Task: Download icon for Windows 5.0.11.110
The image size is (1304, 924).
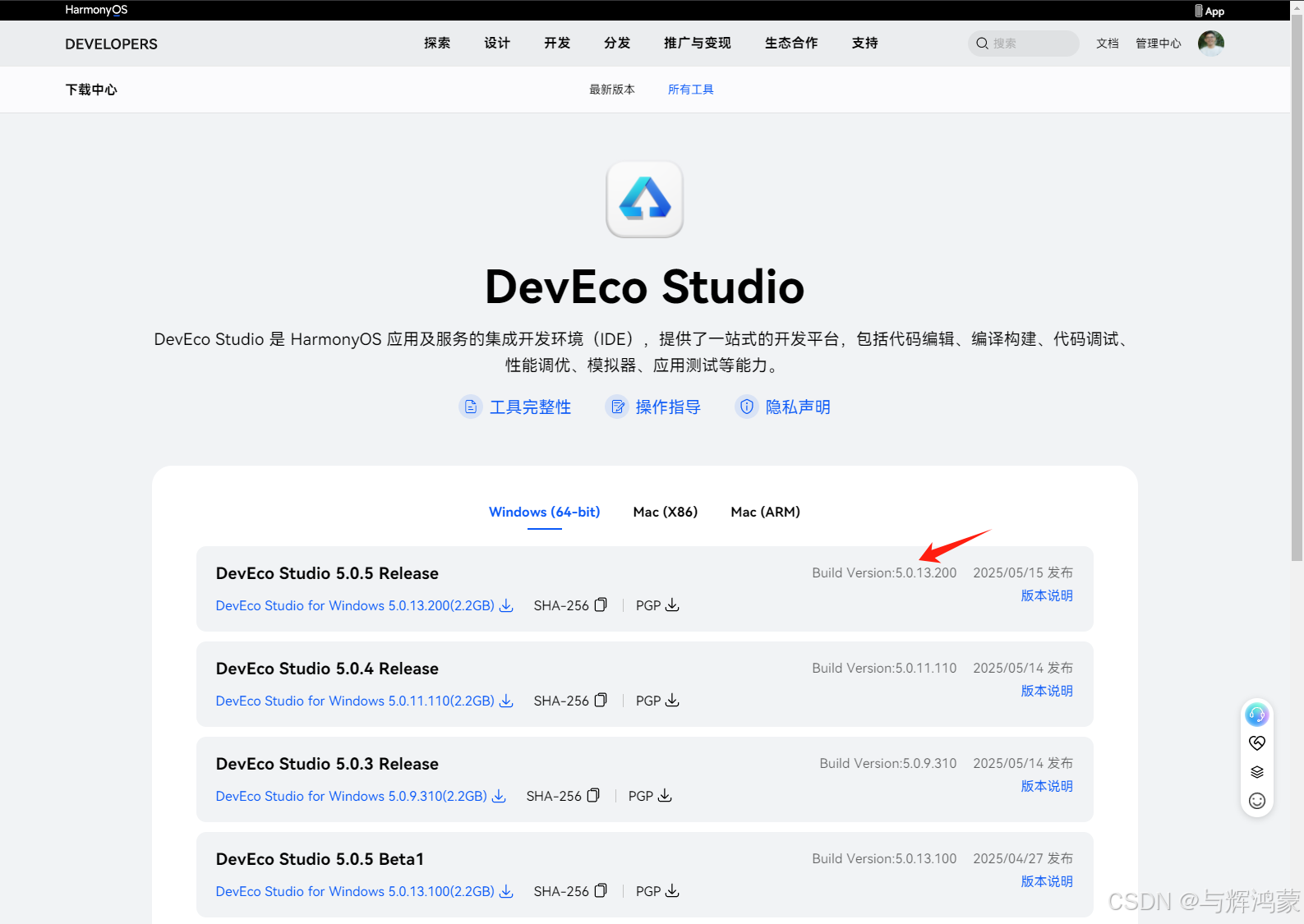Action: 506,701
